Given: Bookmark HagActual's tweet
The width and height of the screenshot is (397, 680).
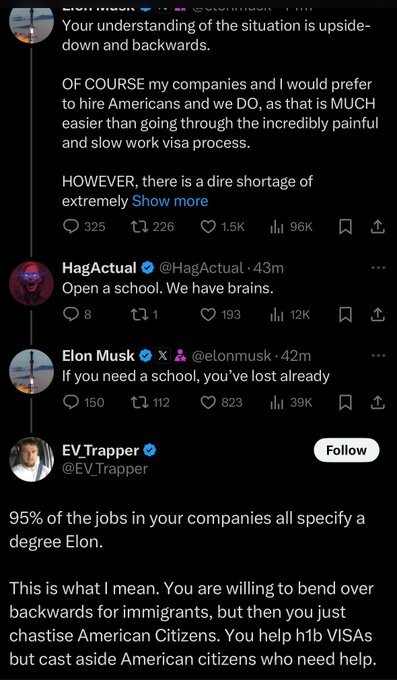Looking at the screenshot, I should 345,314.
